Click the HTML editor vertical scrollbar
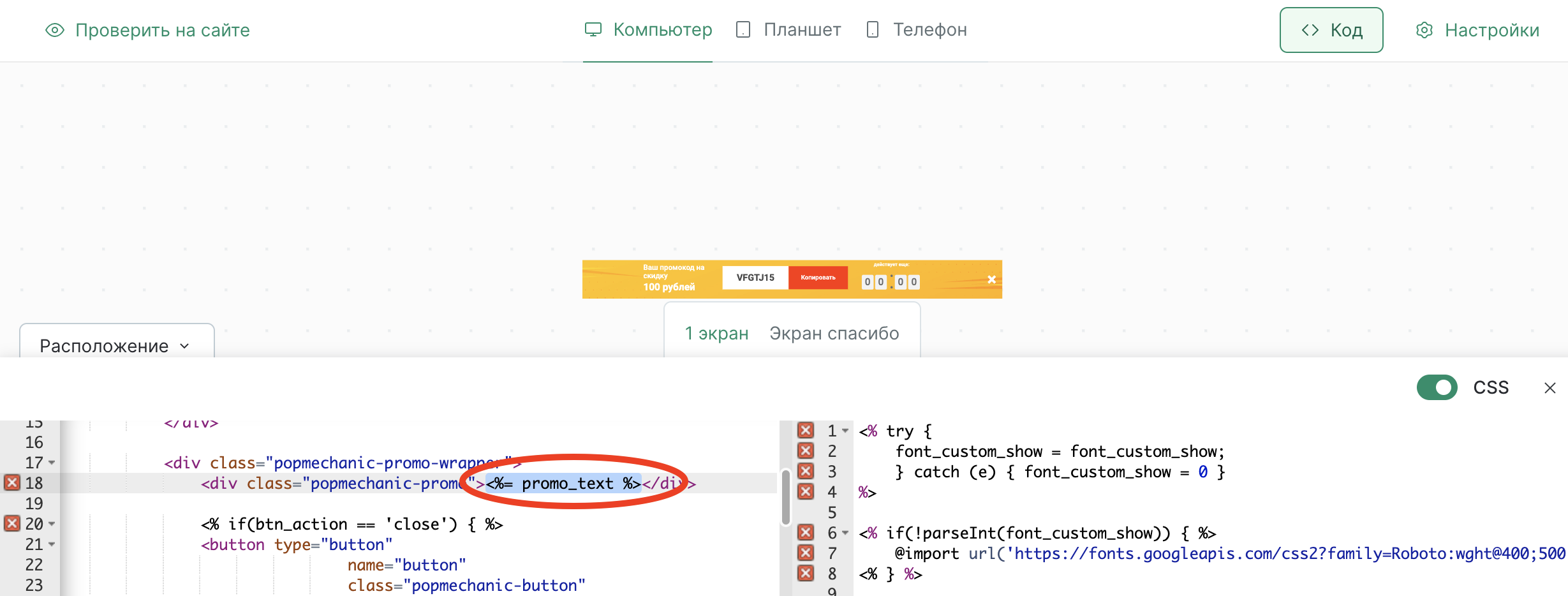 786,496
